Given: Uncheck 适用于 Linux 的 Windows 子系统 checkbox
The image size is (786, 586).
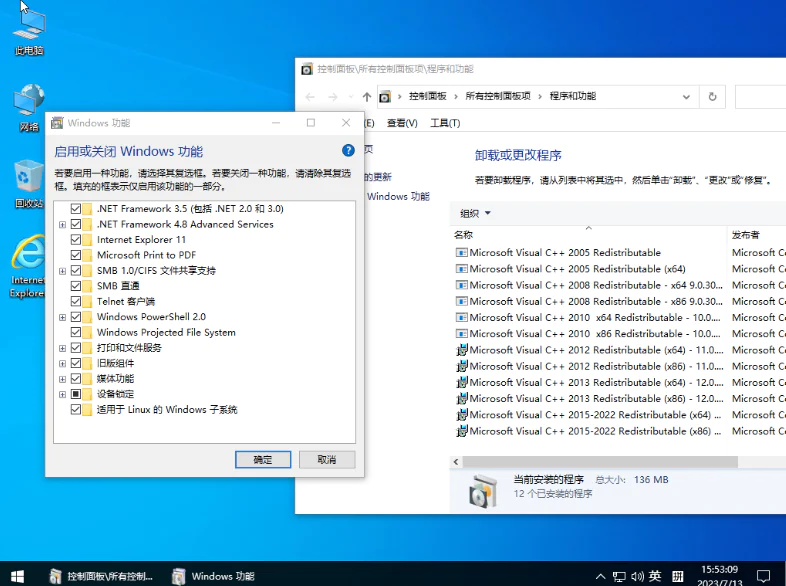Looking at the screenshot, I should (76, 410).
